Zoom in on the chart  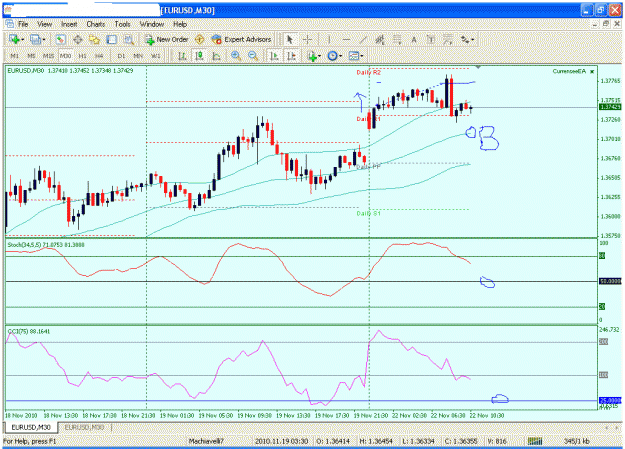point(236,56)
